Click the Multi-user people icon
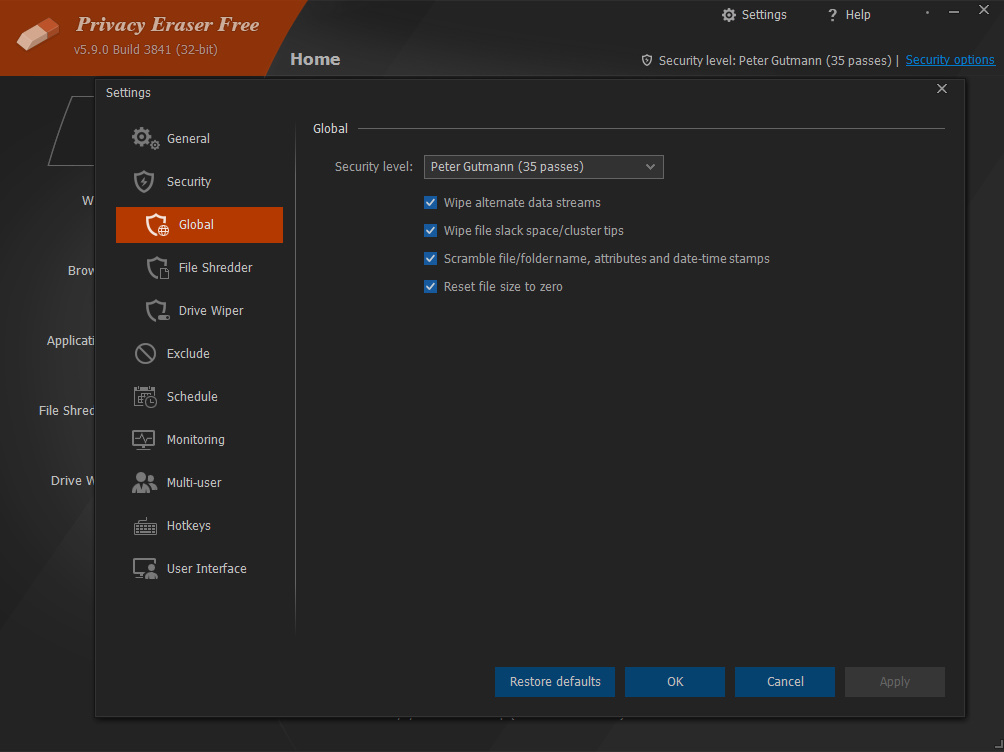 pos(144,482)
